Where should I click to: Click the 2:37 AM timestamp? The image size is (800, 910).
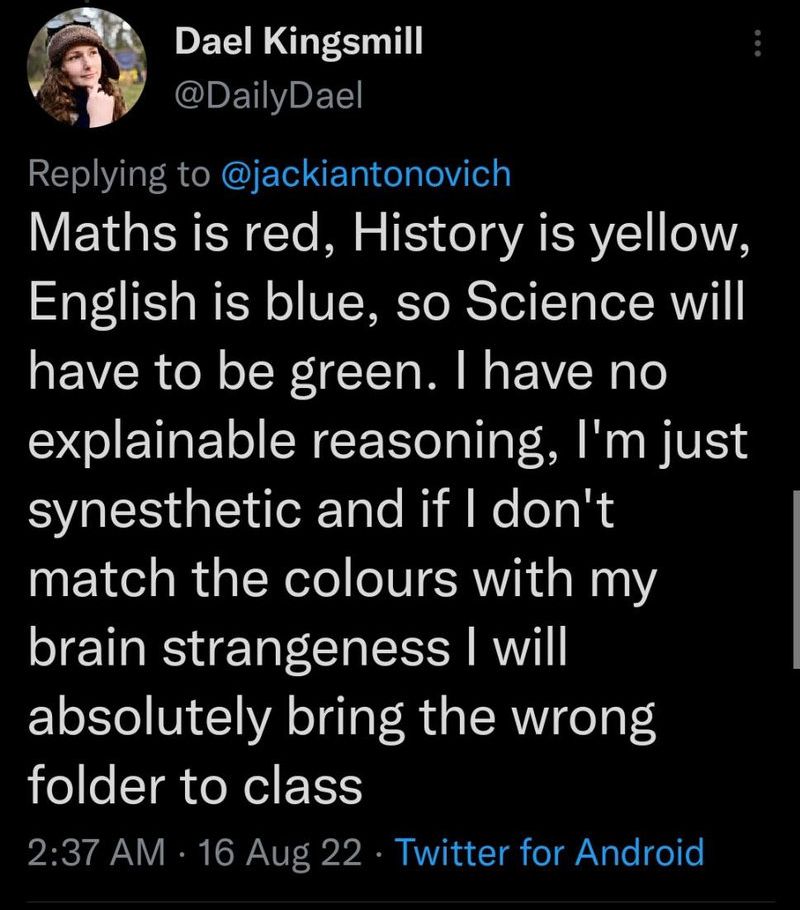click(98, 852)
